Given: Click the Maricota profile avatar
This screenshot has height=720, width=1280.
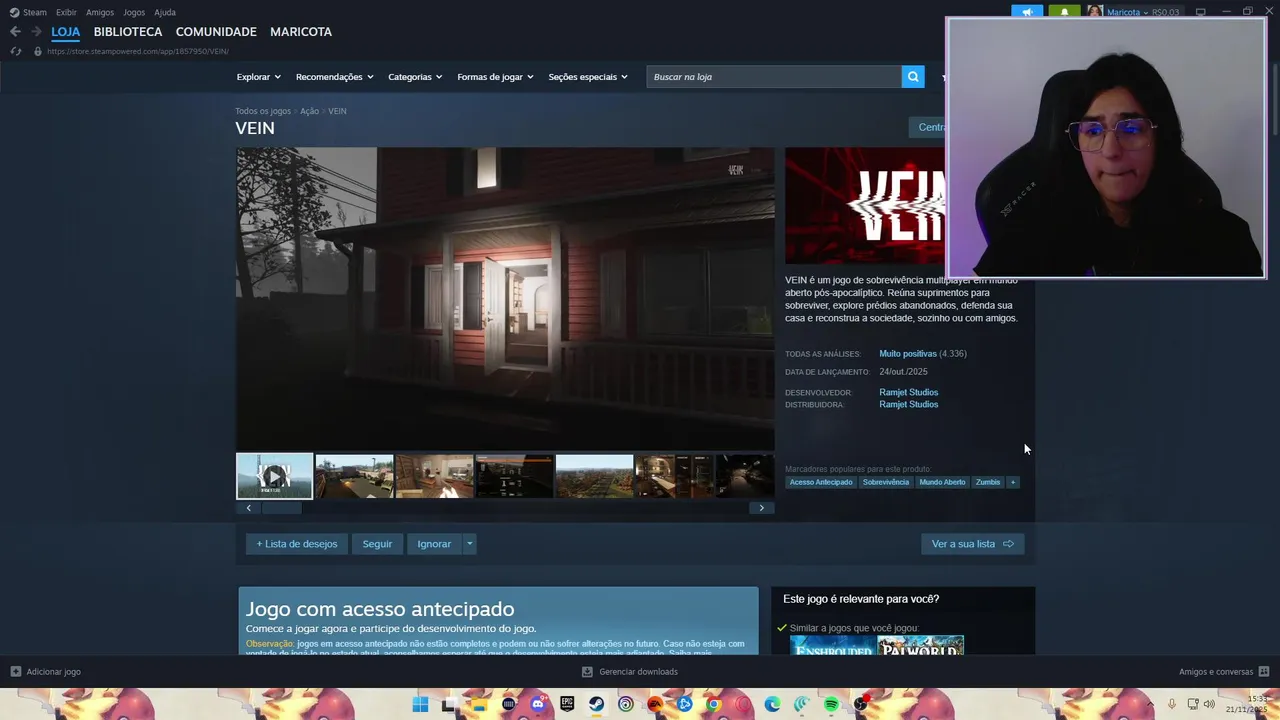Looking at the screenshot, I should pos(1095,12).
